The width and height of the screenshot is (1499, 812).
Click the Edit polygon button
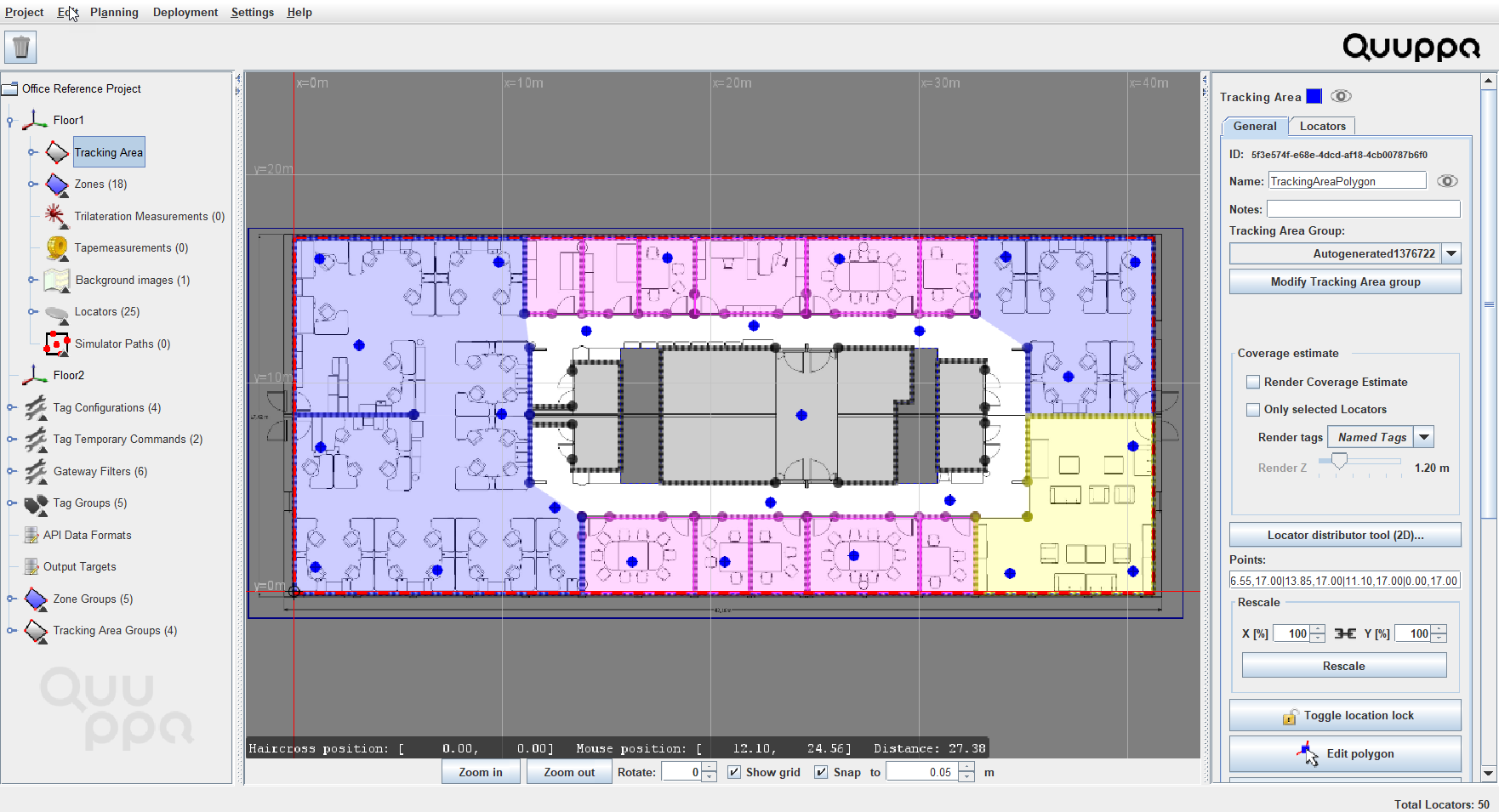point(1345,753)
